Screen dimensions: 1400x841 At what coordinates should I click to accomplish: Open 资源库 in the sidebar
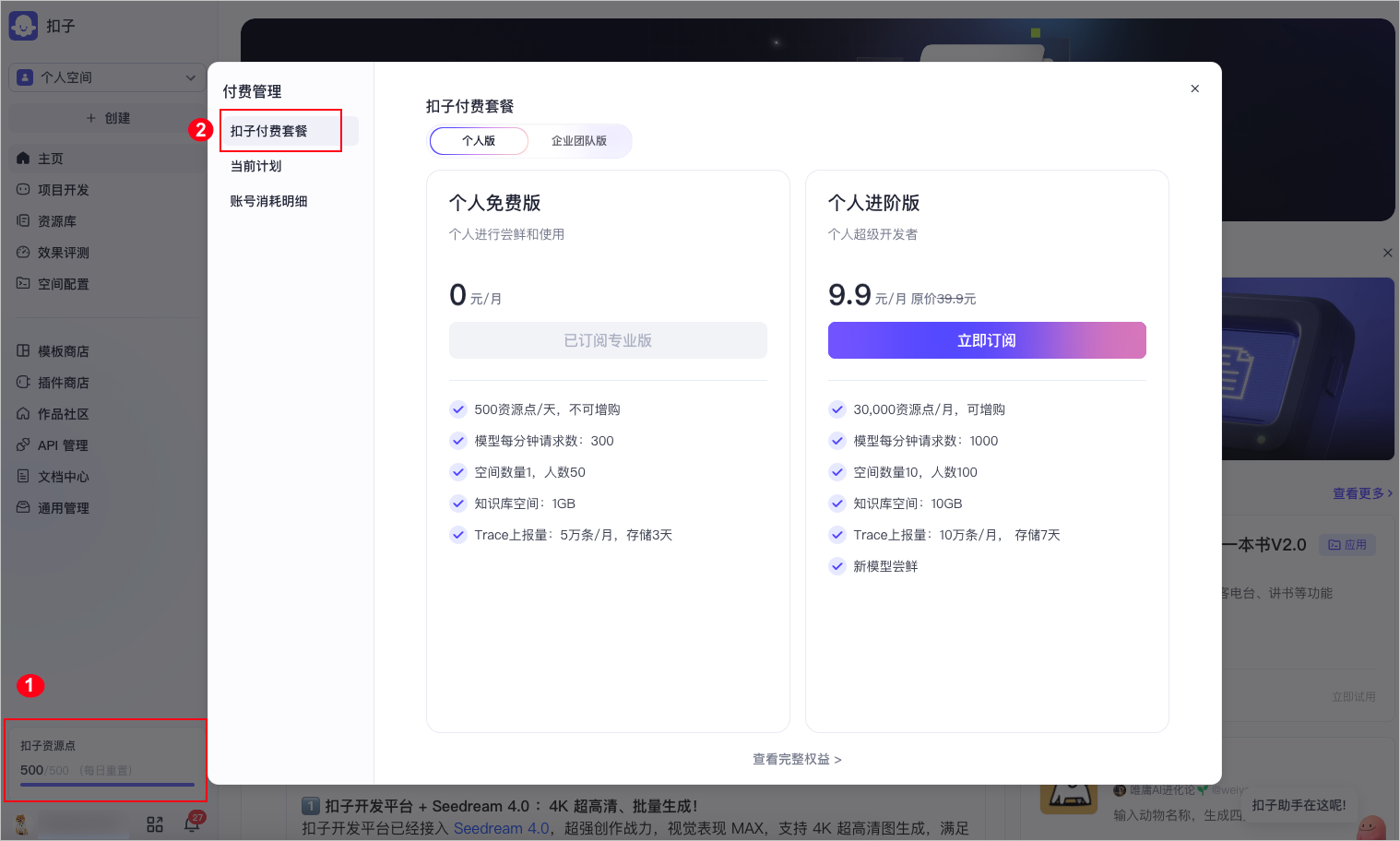pos(56,221)
